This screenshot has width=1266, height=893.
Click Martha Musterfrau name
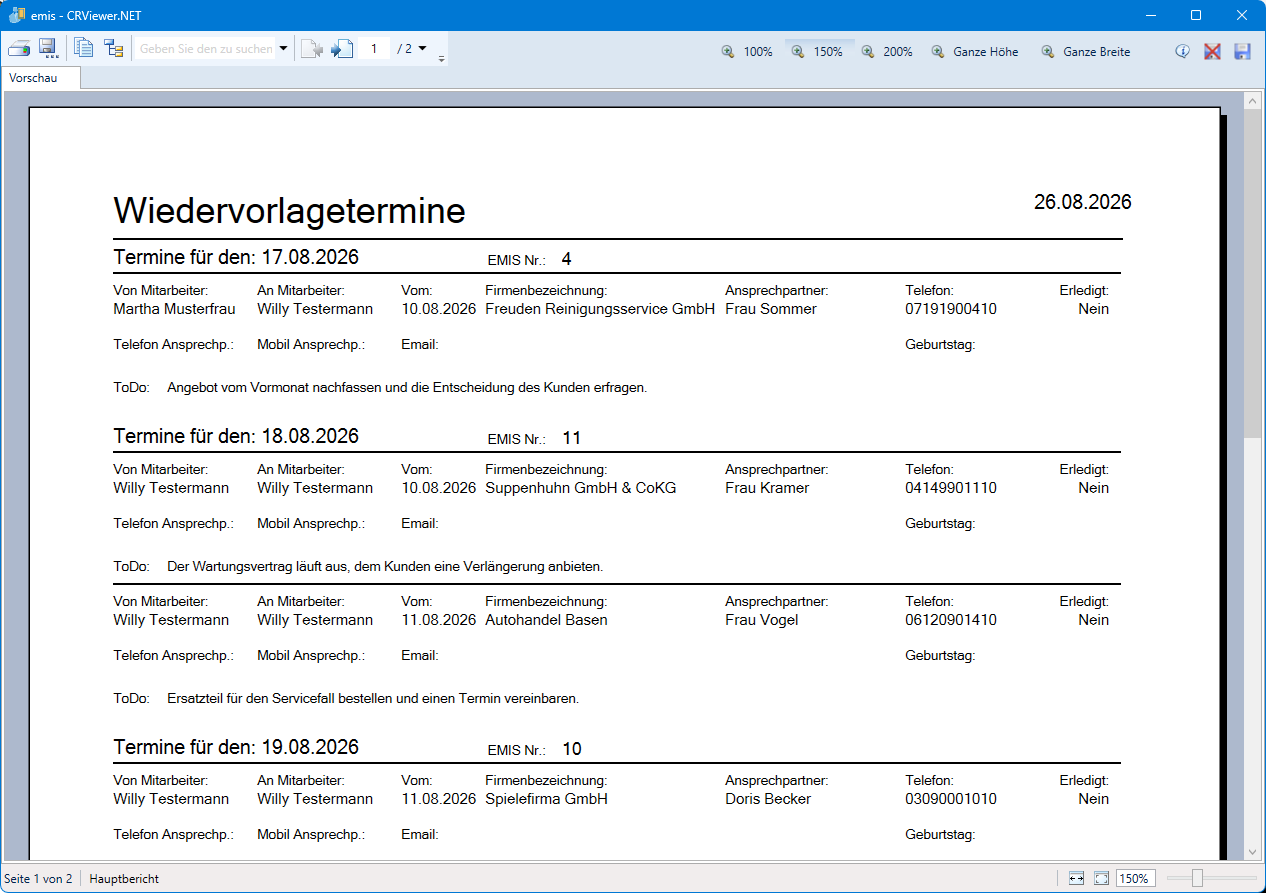(174, 309)
